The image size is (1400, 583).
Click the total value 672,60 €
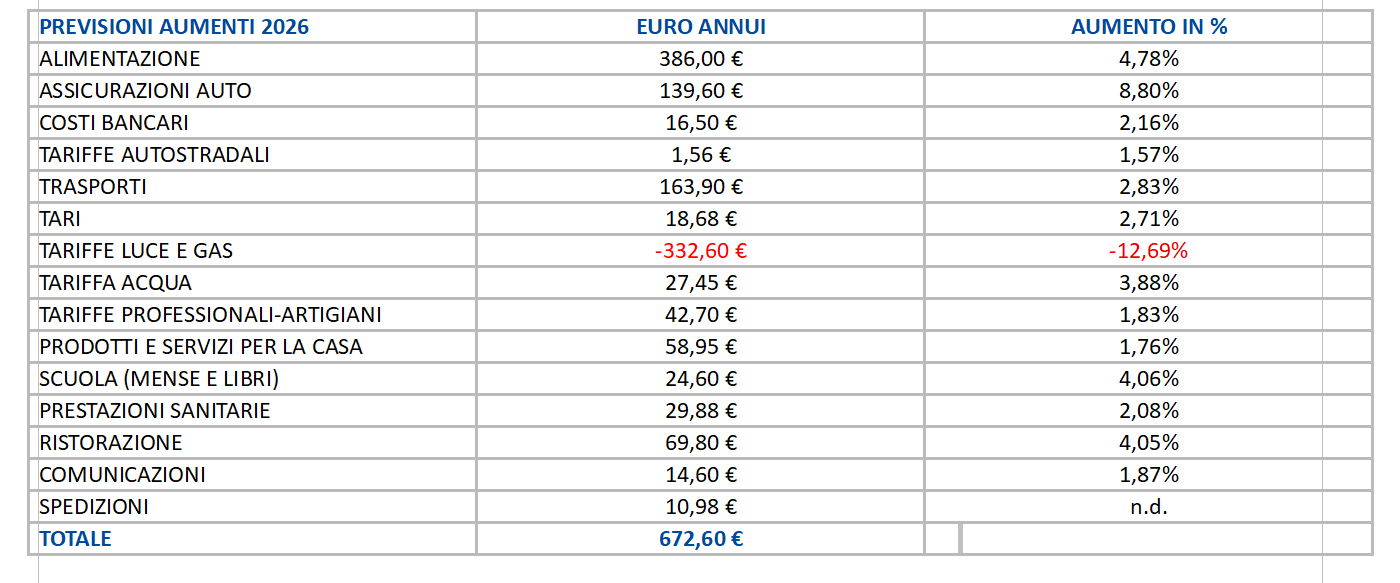(700, 539)
